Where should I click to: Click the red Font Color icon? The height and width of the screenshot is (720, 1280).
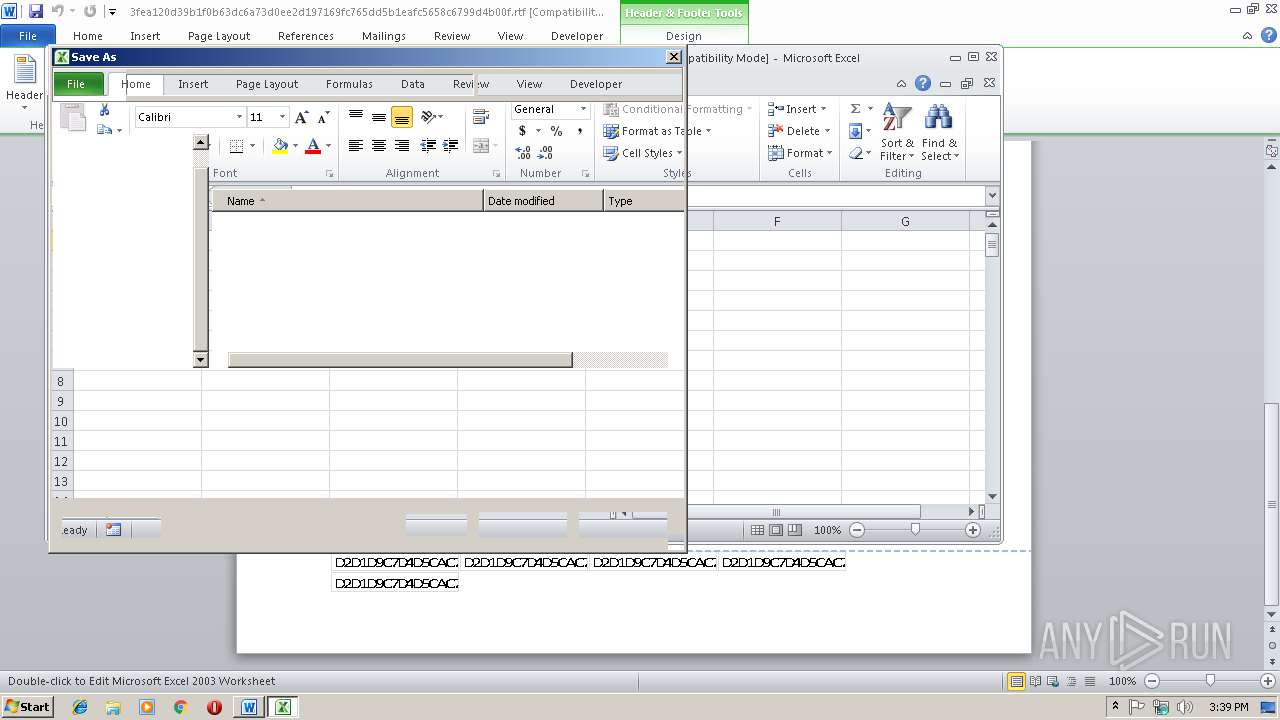tap(313, 146)
